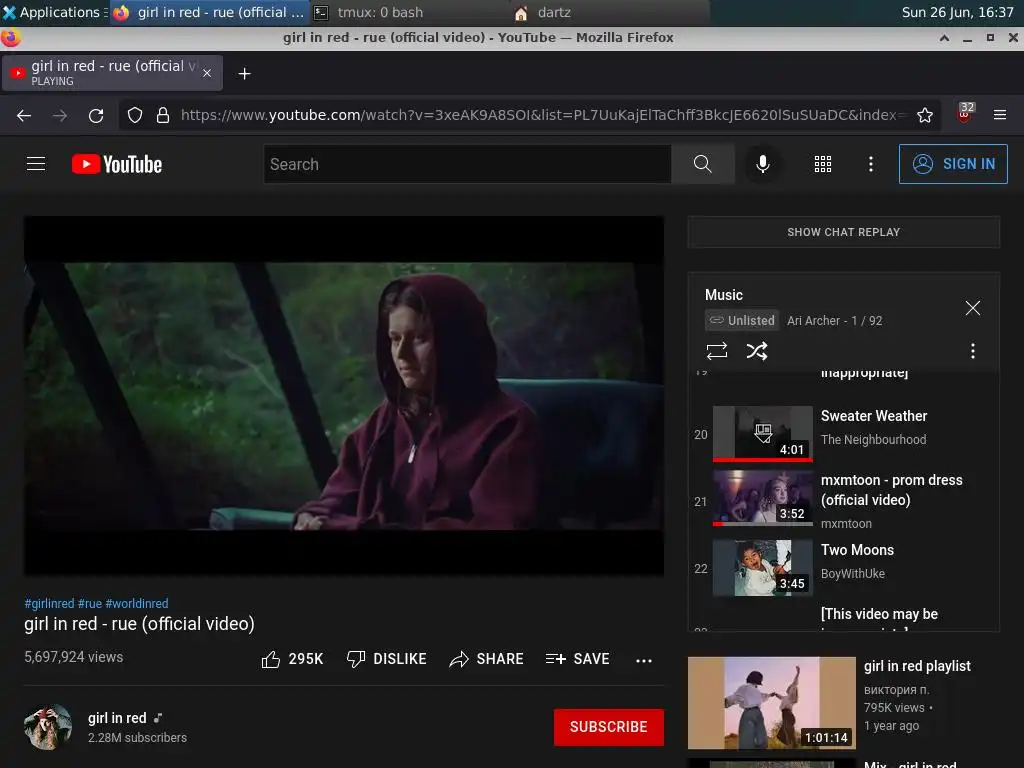
Task: Toggle shuffle playlist icon
Action: pos(757,351)
